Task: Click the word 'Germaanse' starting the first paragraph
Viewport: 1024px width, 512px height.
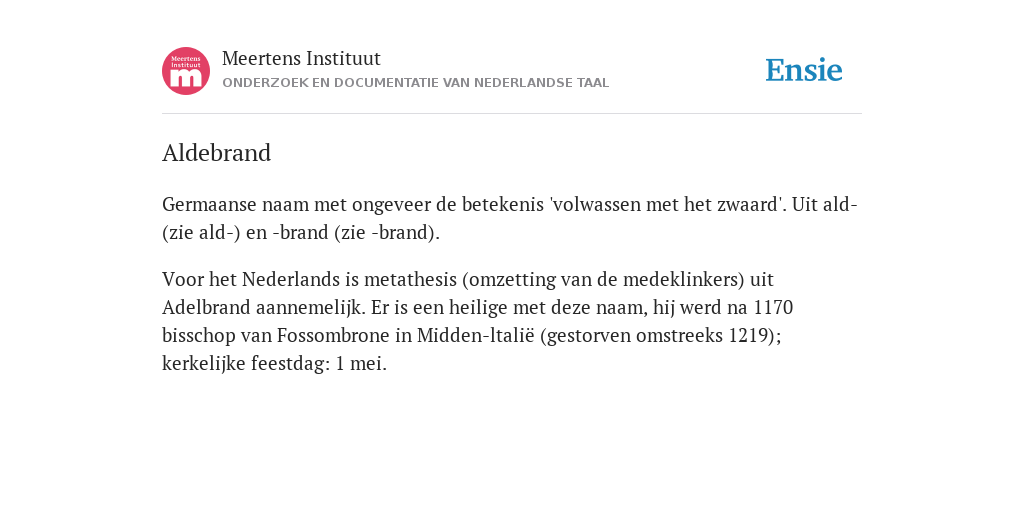Action: (210, 204)
